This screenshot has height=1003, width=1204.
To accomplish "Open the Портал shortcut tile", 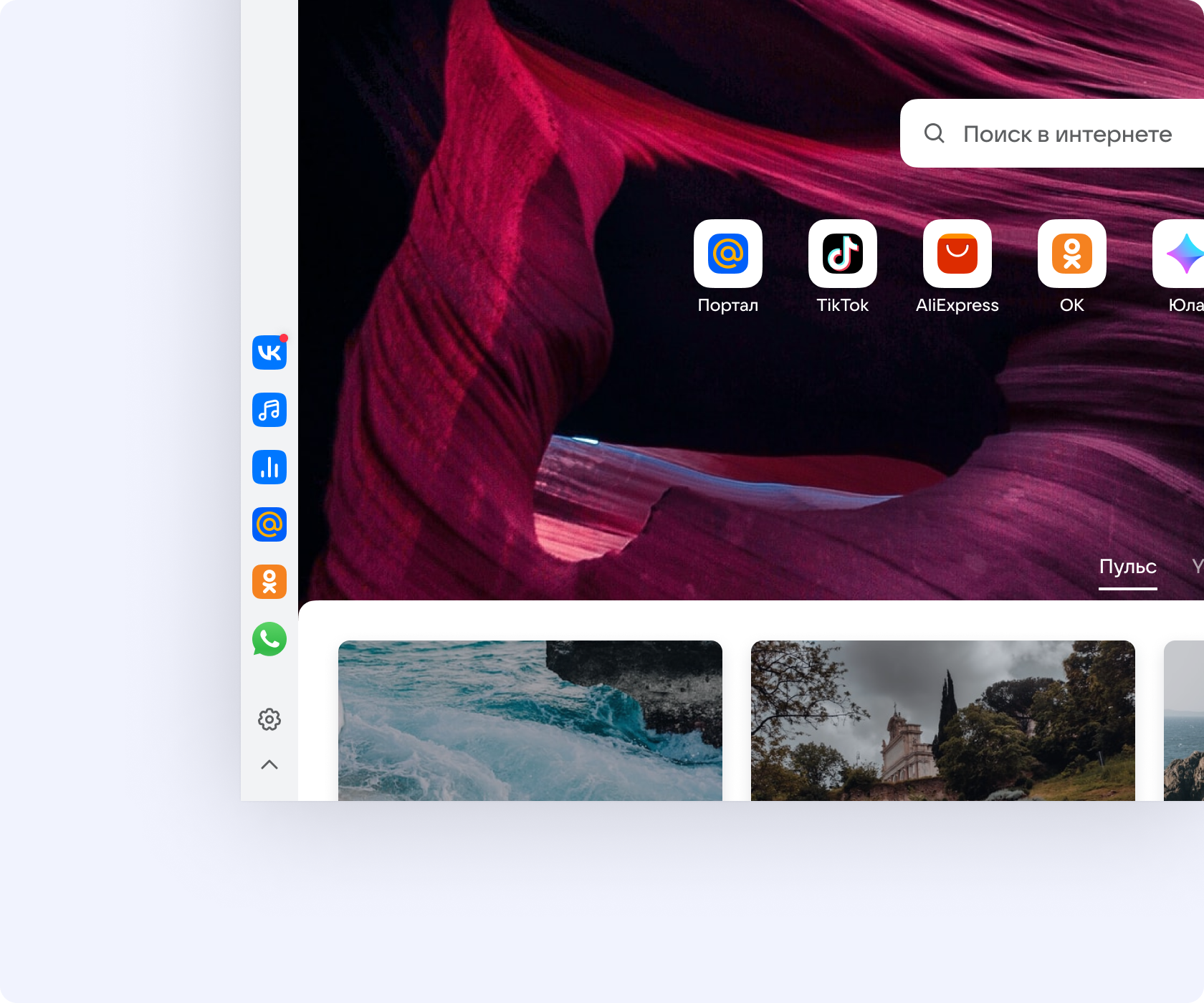I will 728,254.
